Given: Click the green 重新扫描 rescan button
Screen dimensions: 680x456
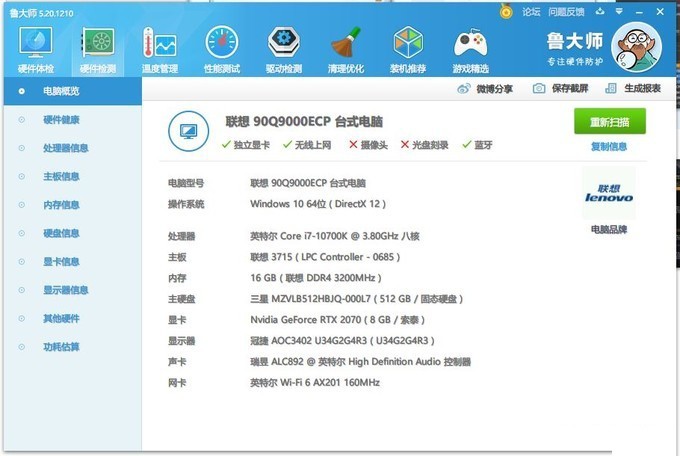Looking at the screenshot, I should (609, 121).
